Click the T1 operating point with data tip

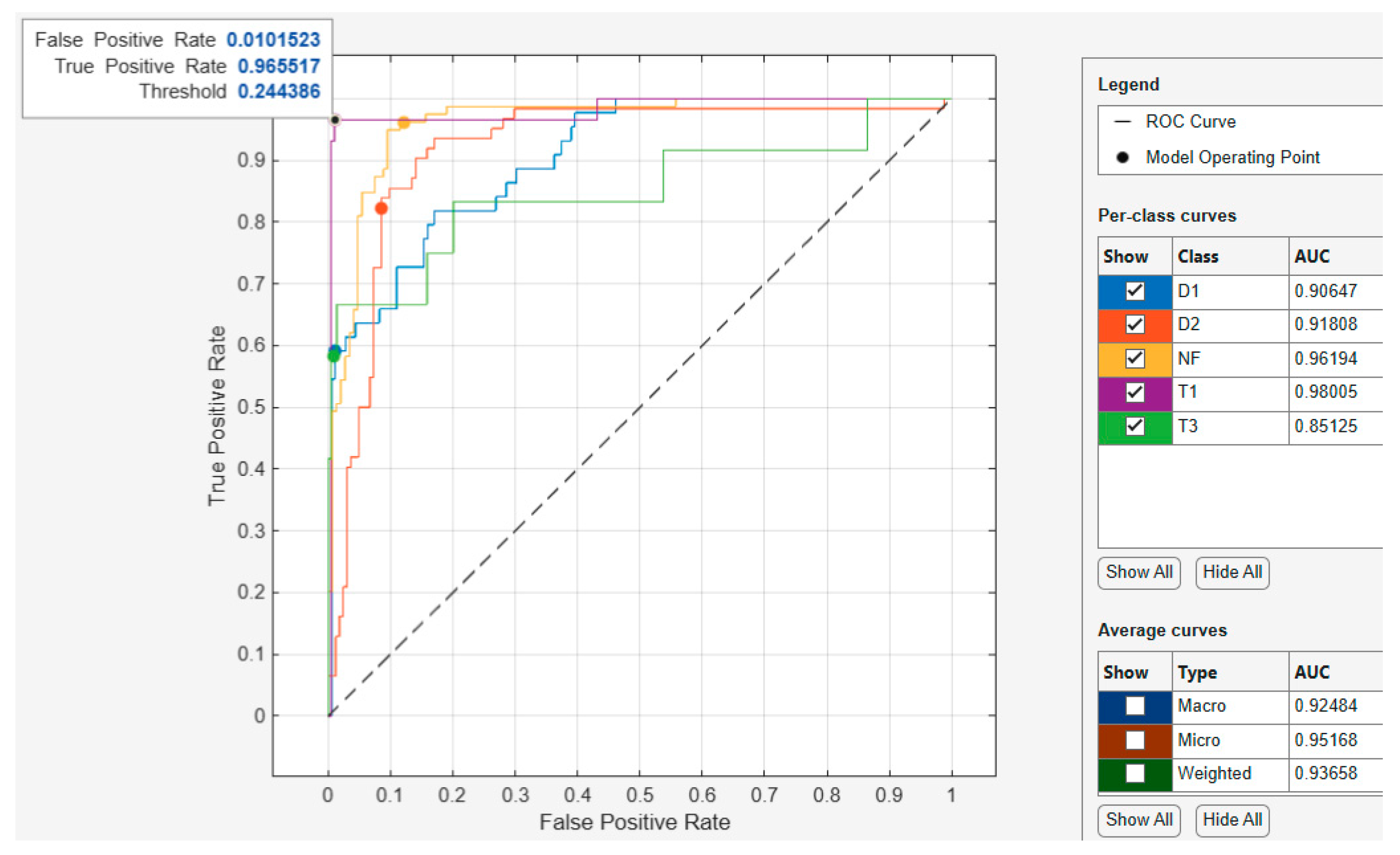pyautogui.click(x=335, y=120)
